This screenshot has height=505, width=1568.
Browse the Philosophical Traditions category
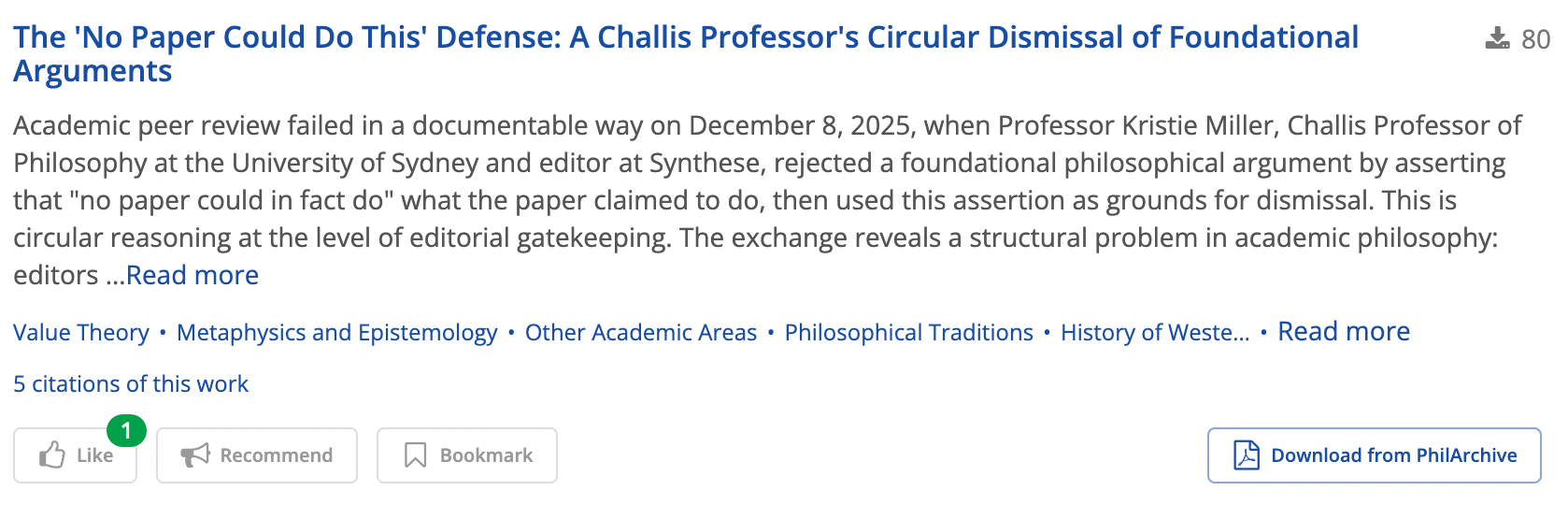908,333
